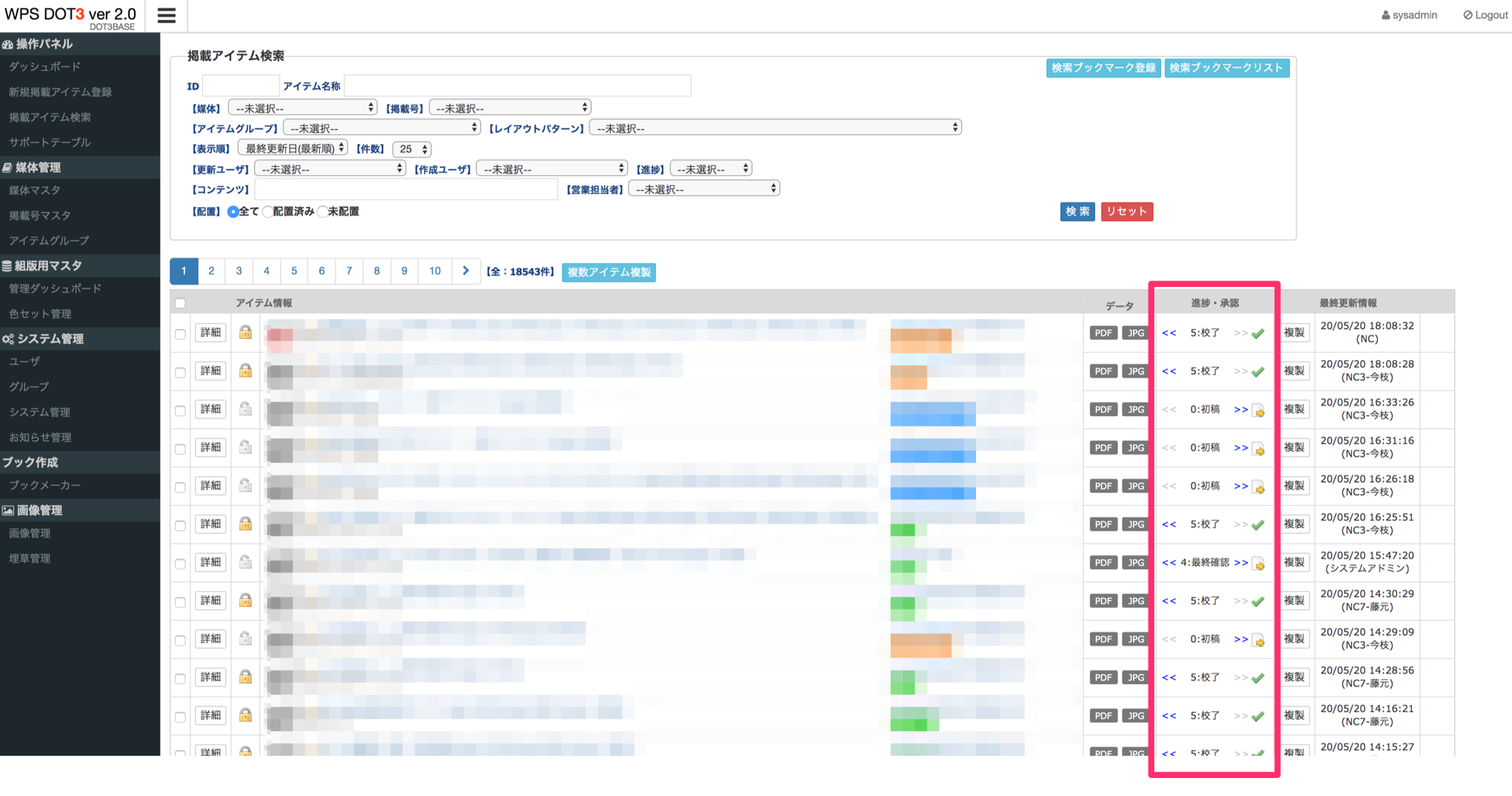This screenshot has width=1512, height=796.
Task: Click green checkmark in 14:28:56 row
Action: pyautogui.click(x=1258, y=678)
